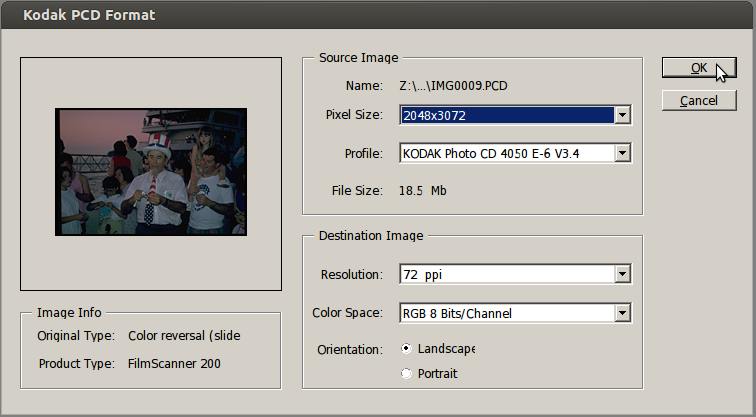Click the RGB 8 Bits/Channel field
The width and height of the screenshot is (756, 417).
coord(506,313)
